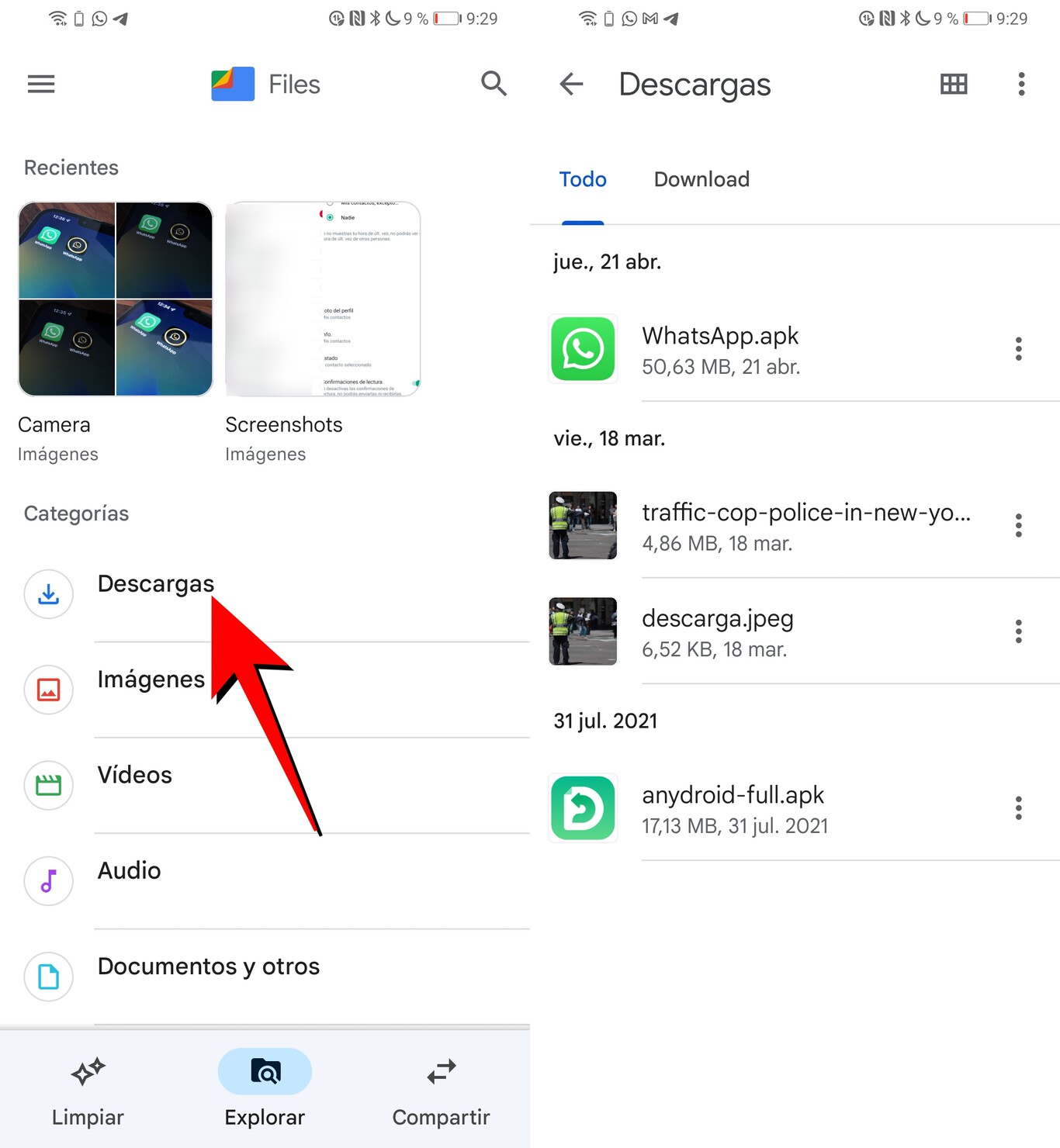This screenshot has width=1060, height=1148.
Task: Open the navigation drawer menu
Action: point(40,84)
